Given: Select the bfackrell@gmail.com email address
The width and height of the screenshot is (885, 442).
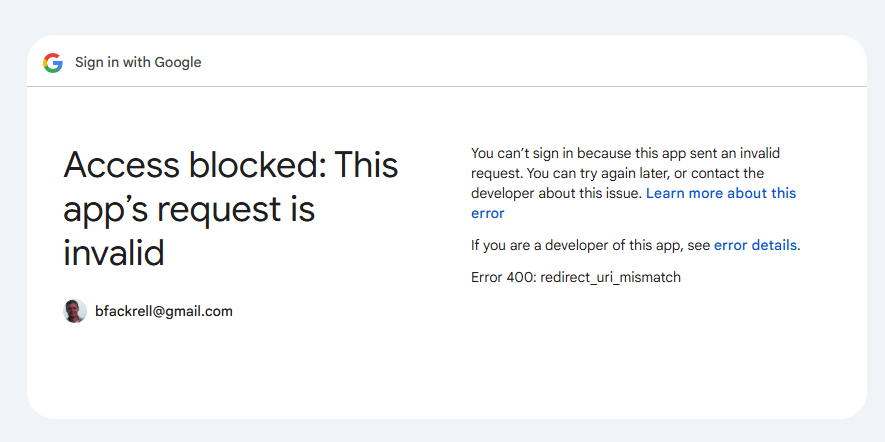Looking at the screenshot, I should point(163,311).
